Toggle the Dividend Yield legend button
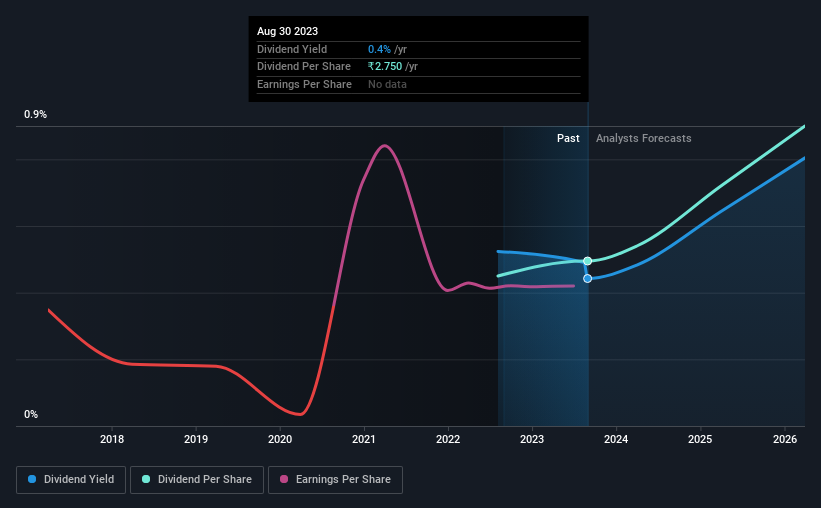This screenshot has width=821, height=508. tap(71, 479)
